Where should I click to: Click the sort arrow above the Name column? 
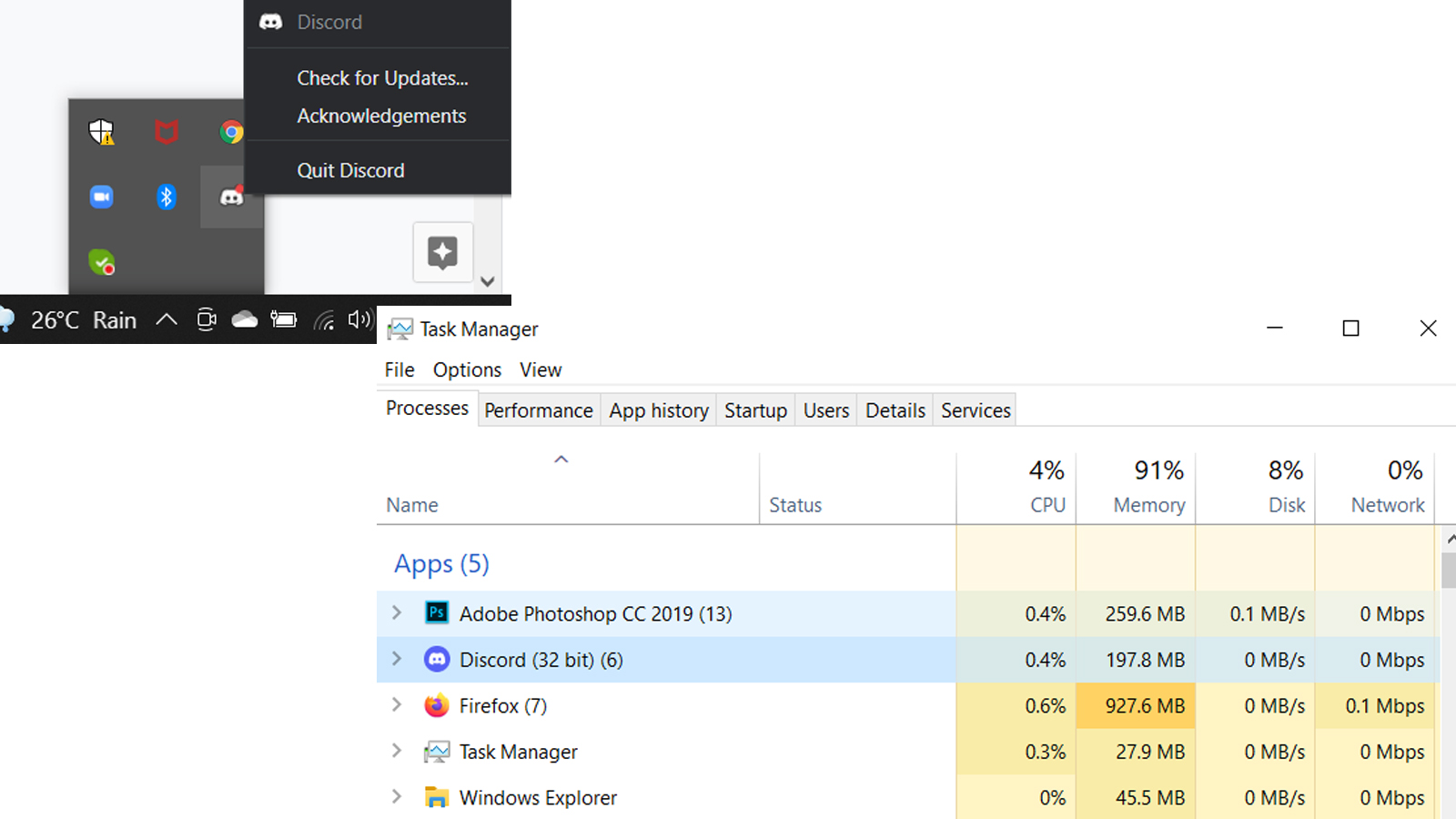tap(561, 460)
